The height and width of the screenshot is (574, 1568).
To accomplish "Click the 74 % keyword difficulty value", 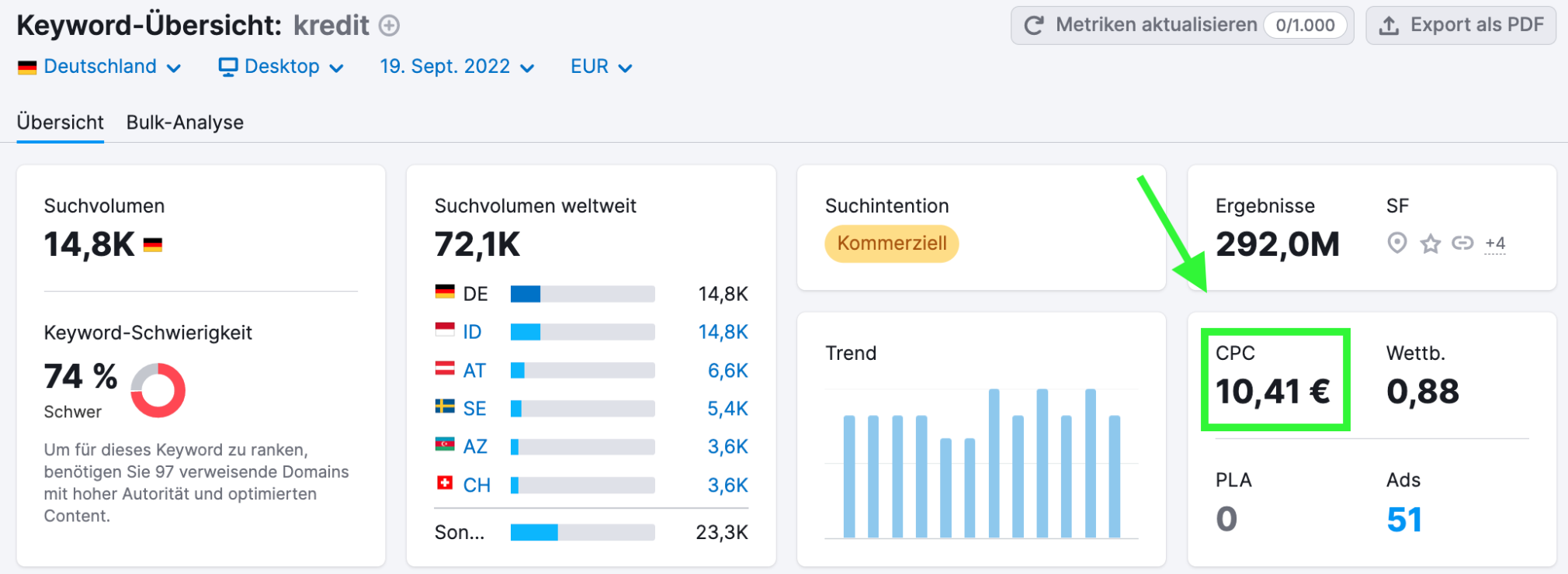I will click(81, 377).
